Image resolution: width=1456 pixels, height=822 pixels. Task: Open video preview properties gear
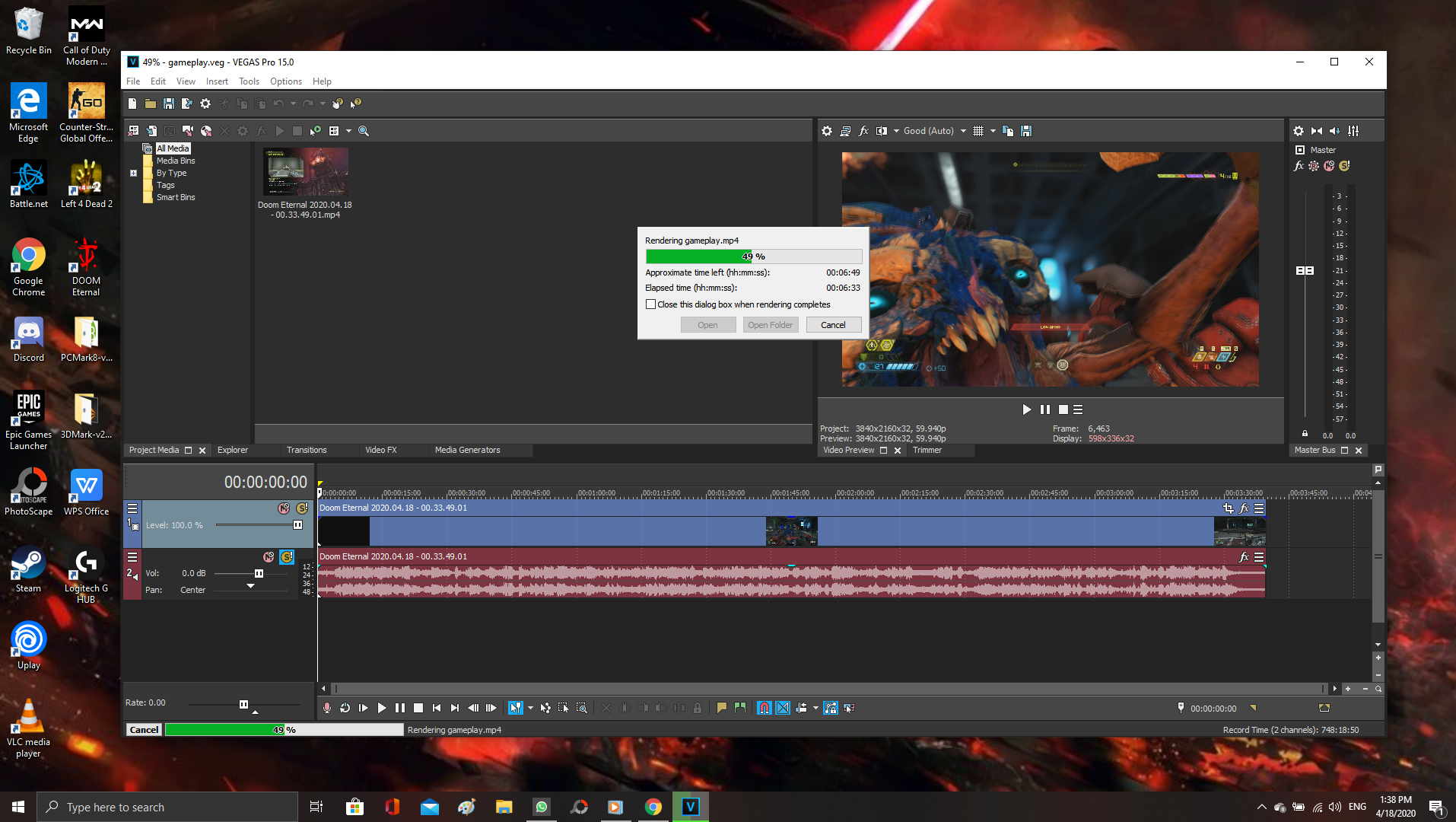[827, 131]
